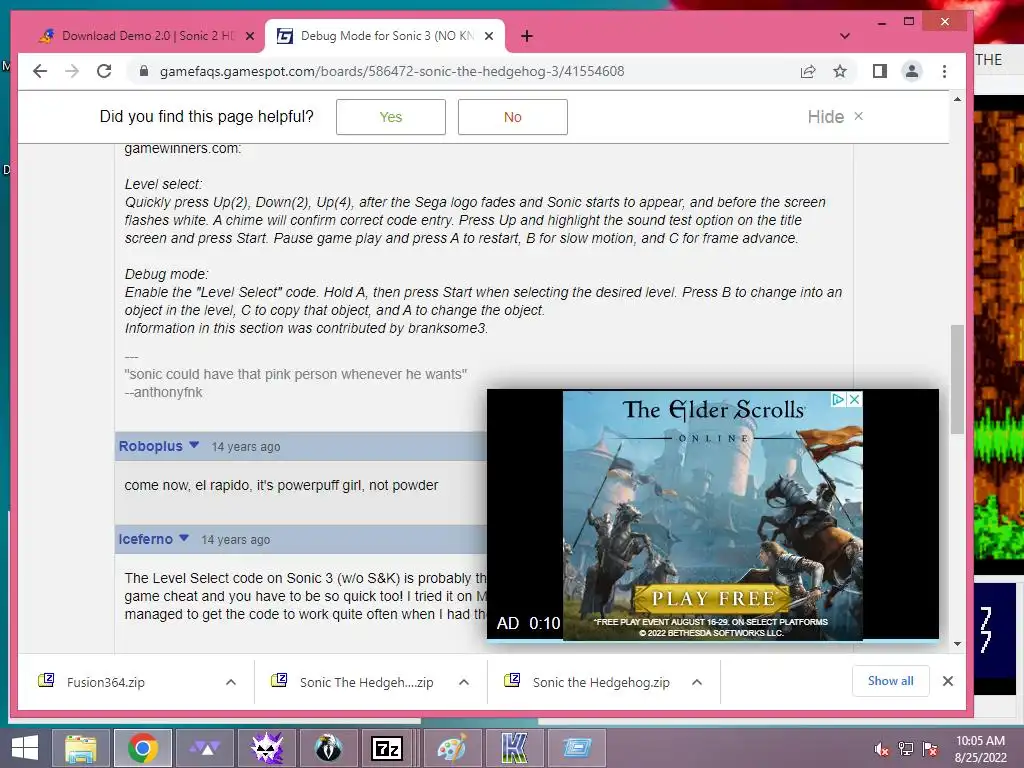Share this page icon in address bar

point(808,71)
